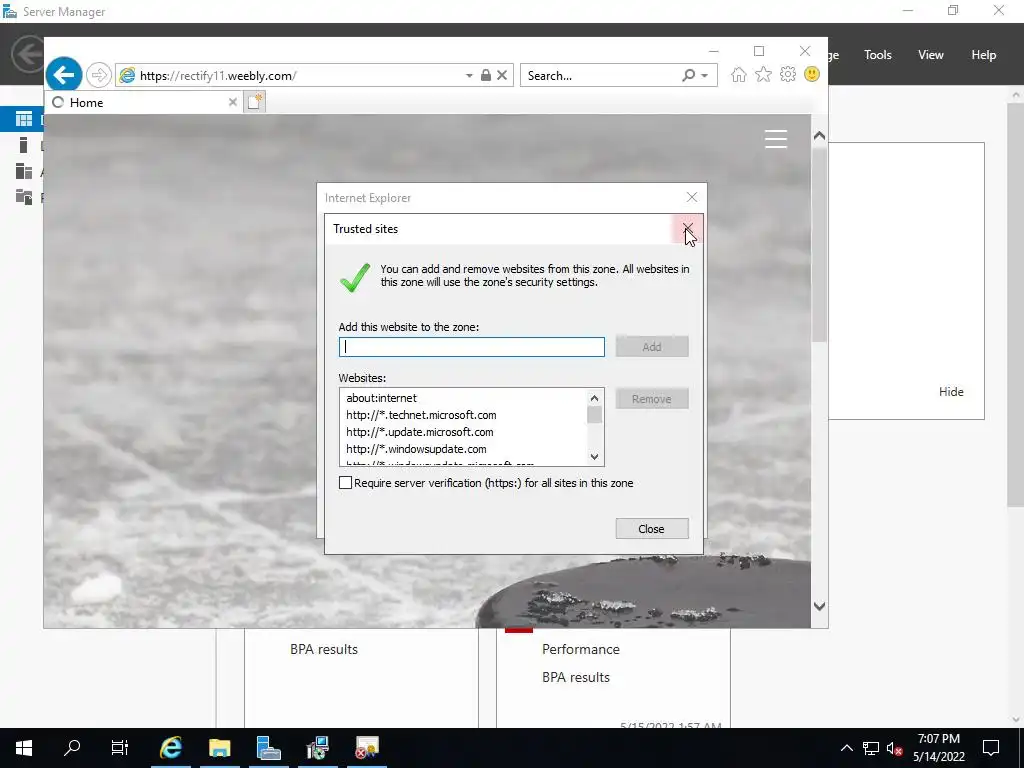Viewport: 1024px width, 768px height.
Task: Click the lock security icon in address bar
Action: pos(485,75)
